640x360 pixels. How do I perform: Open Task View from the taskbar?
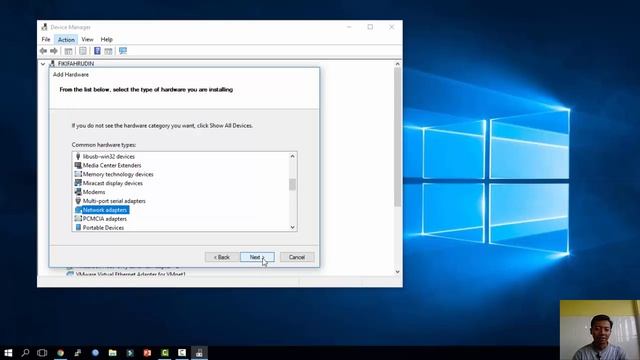pyautogui.click(x=42, y=353)
